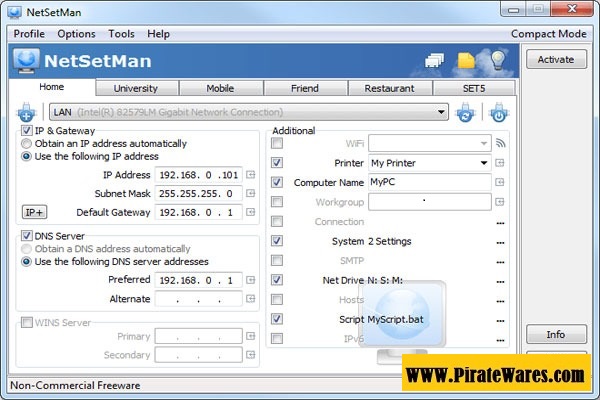
Task: Click the arrow icon beside Preferred DNS
Action: (251, 280)
